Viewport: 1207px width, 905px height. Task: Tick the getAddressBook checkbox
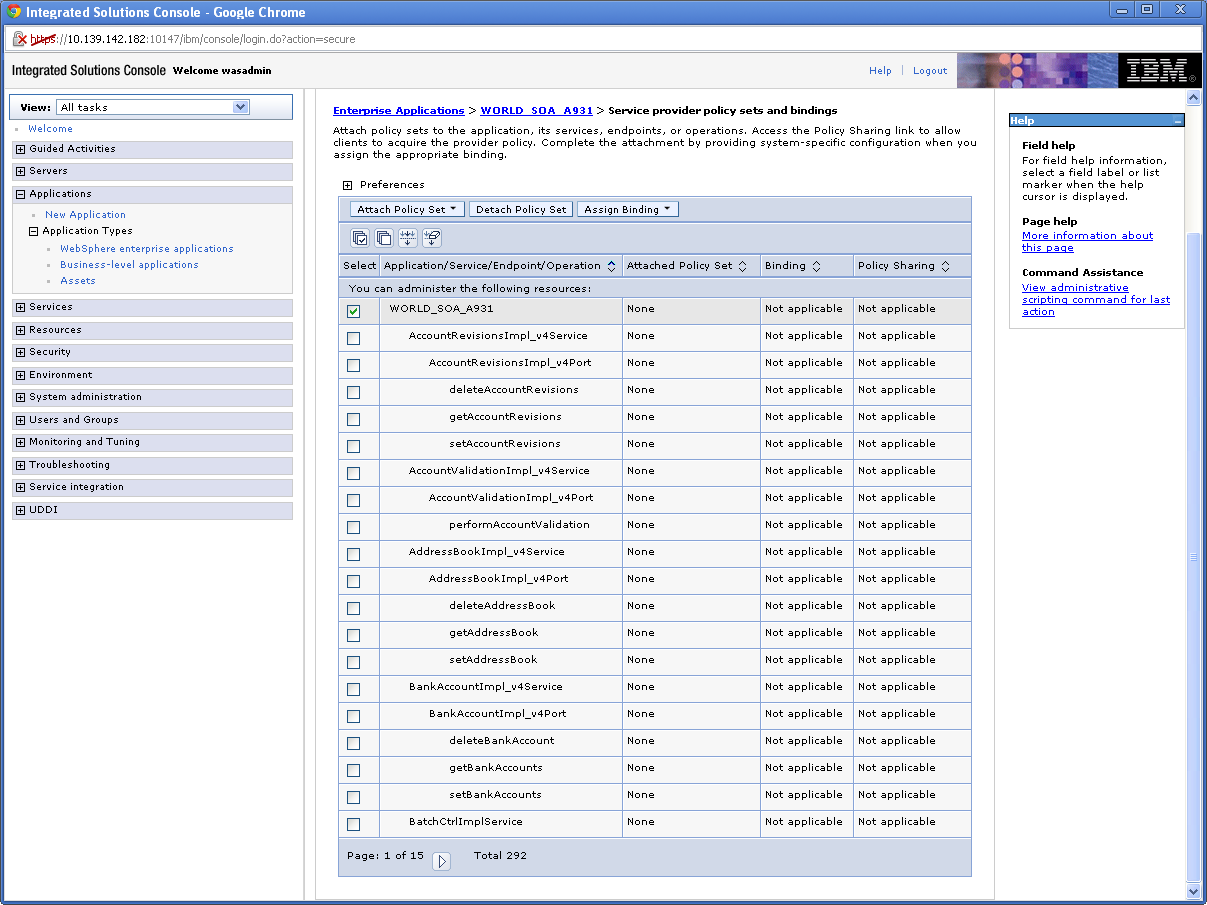[353, 635]
